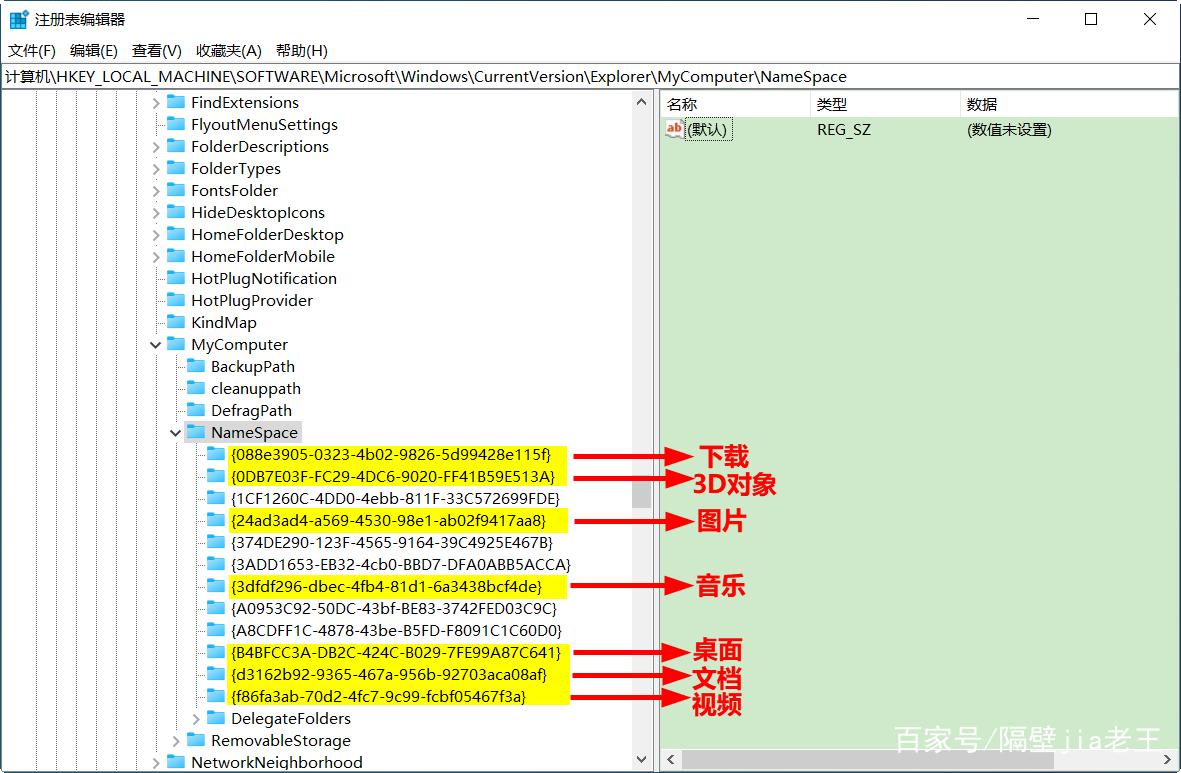Click the tree pane scroll-up arrow
The width and height of the screenshot is (1181, 773).
click(x=641, y=102)
